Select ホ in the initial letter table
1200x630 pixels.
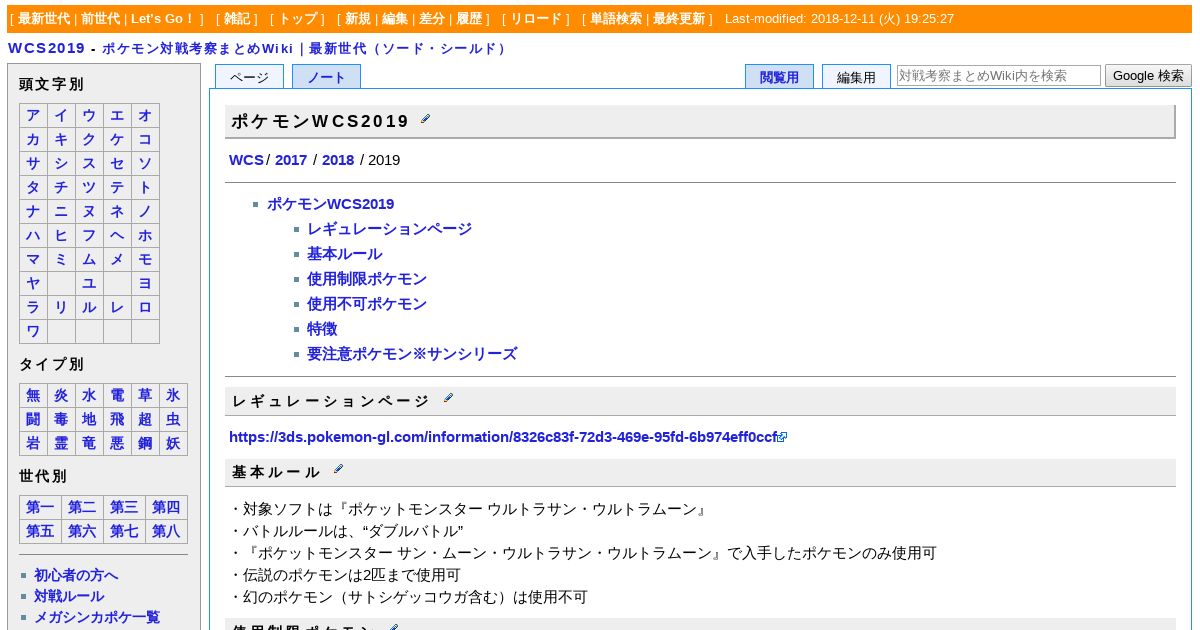click(x=145, y=236)
